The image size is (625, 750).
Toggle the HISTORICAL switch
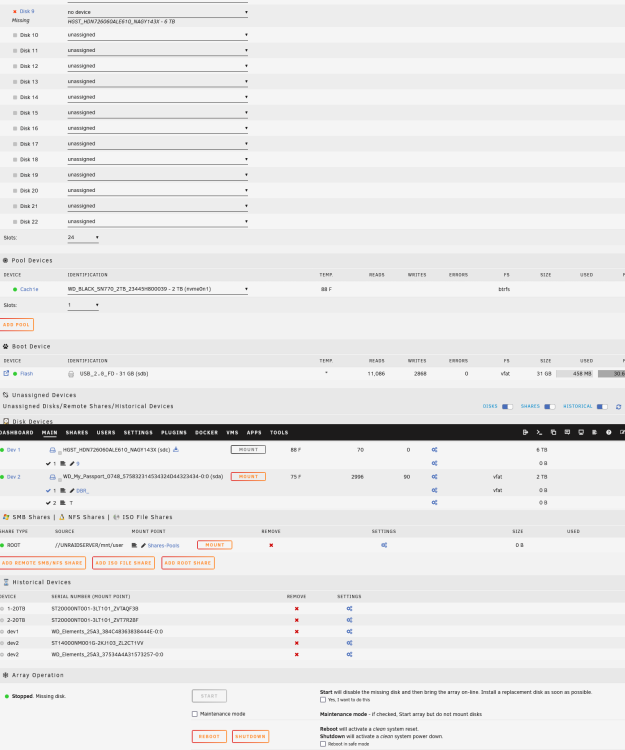(603, 407)
